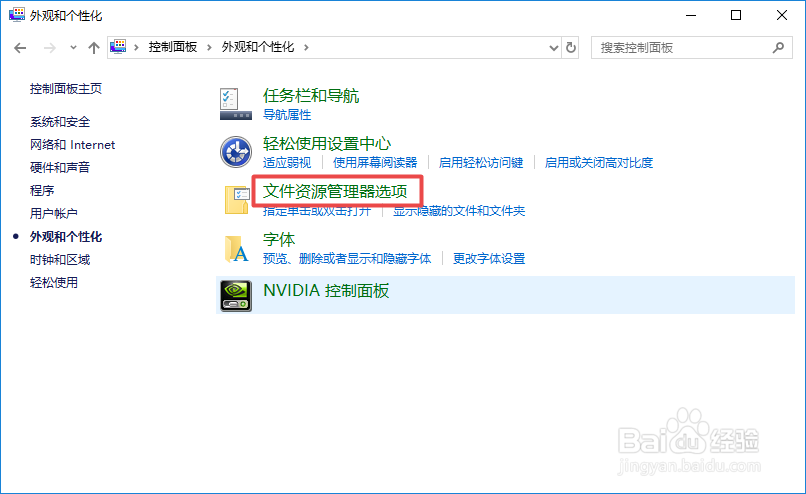Open the 字体 heading

pyautogui.click(x=279, y=240)
